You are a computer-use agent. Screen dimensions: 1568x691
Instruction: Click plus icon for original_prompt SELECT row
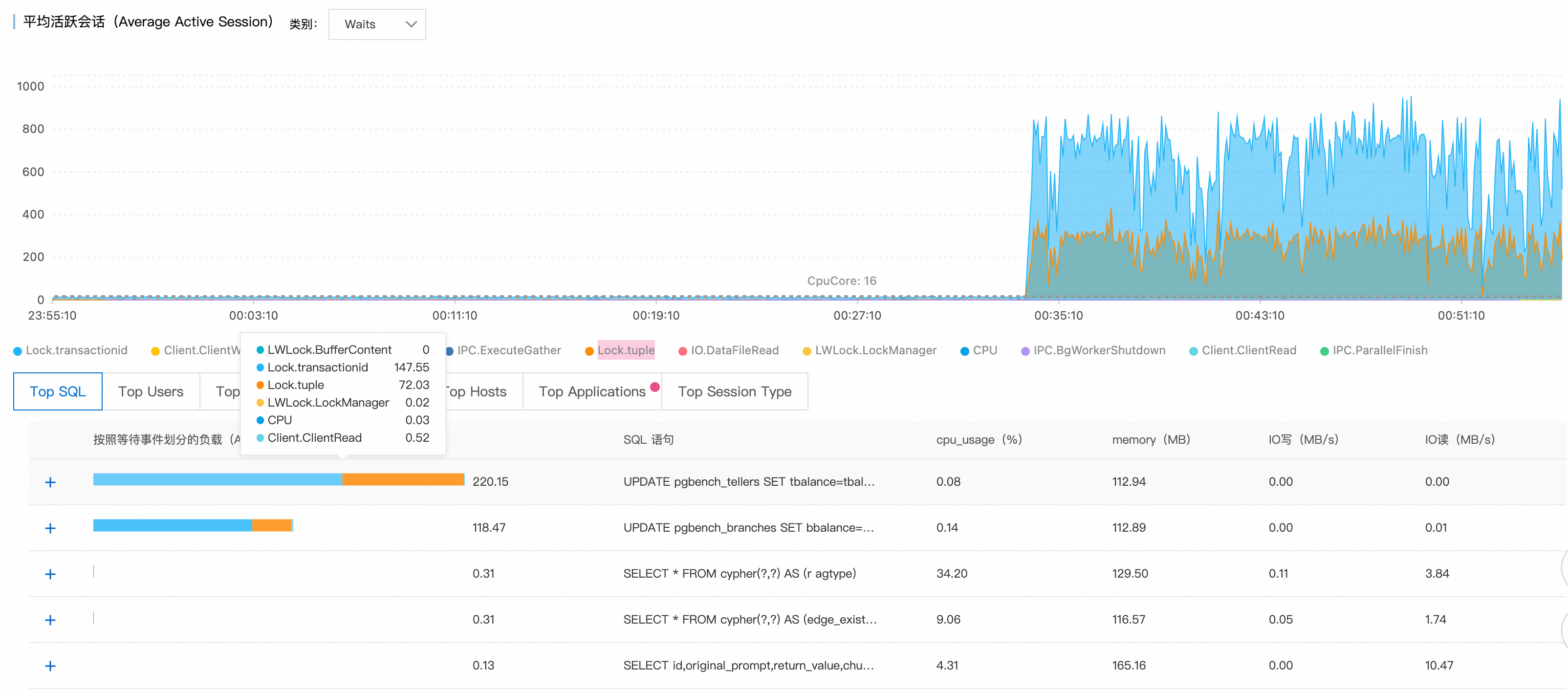[x=50, y=666]
